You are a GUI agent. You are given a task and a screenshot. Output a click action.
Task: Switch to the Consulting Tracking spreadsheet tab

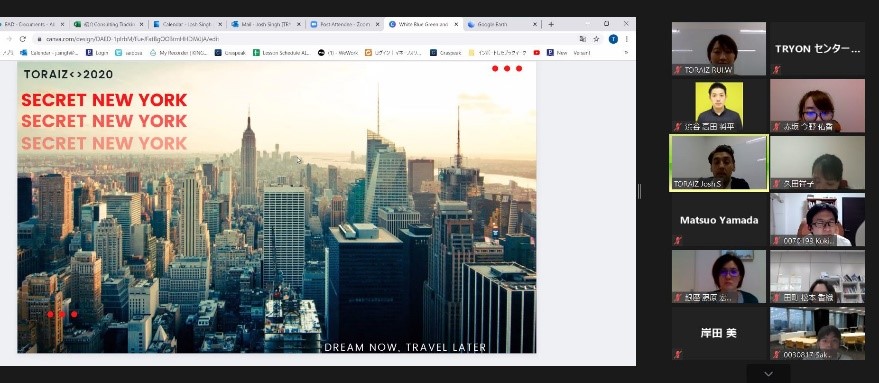(108, 25)
